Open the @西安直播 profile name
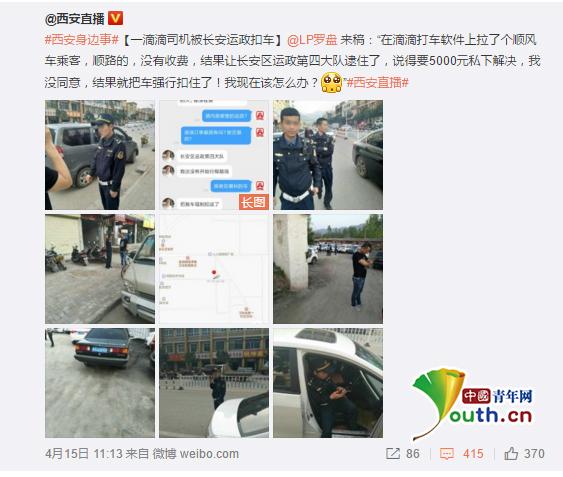 pyautogui.click(x=75, y=19)
